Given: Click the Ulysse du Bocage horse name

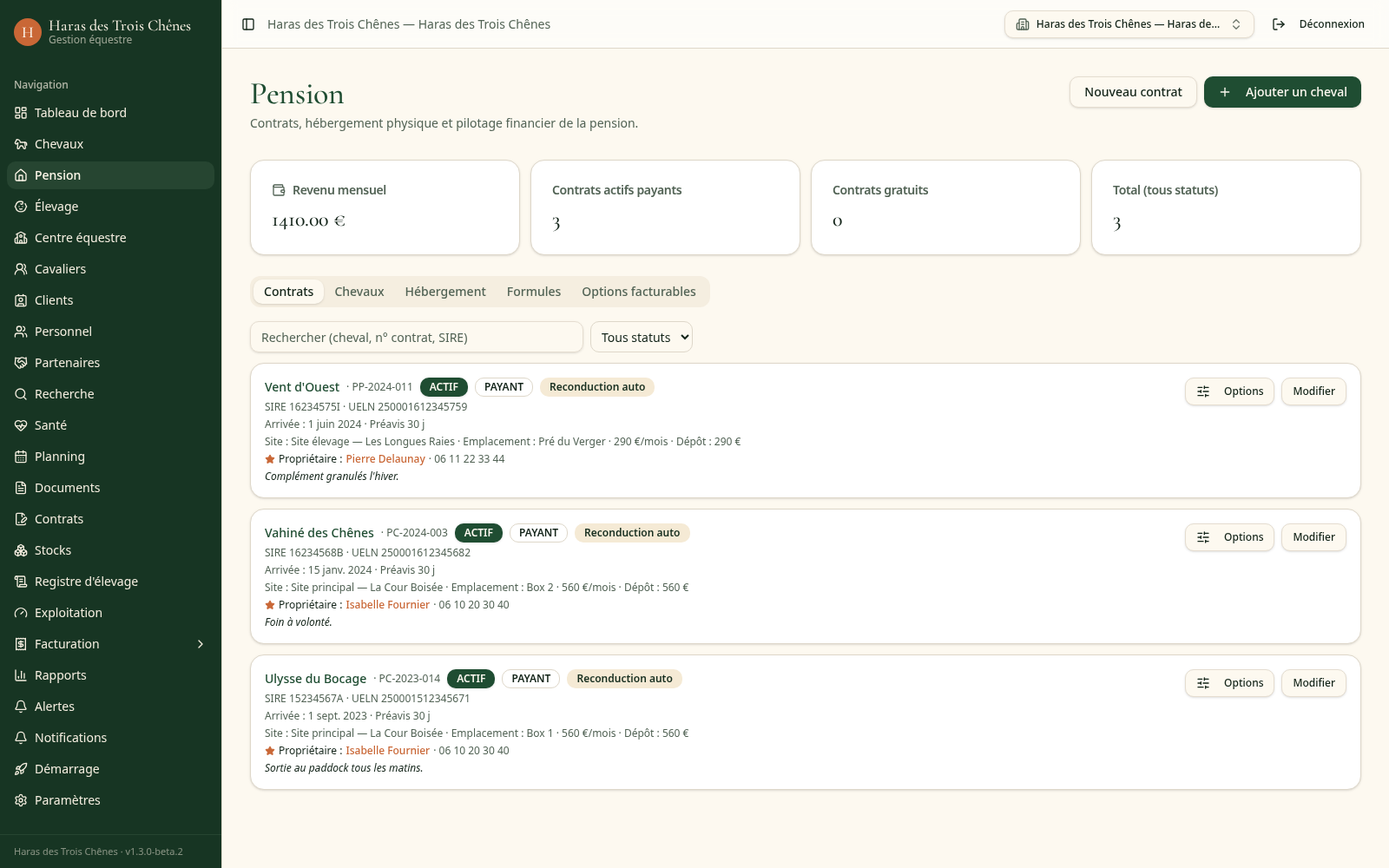Looking at the screenshot, I should coord(315,679).
